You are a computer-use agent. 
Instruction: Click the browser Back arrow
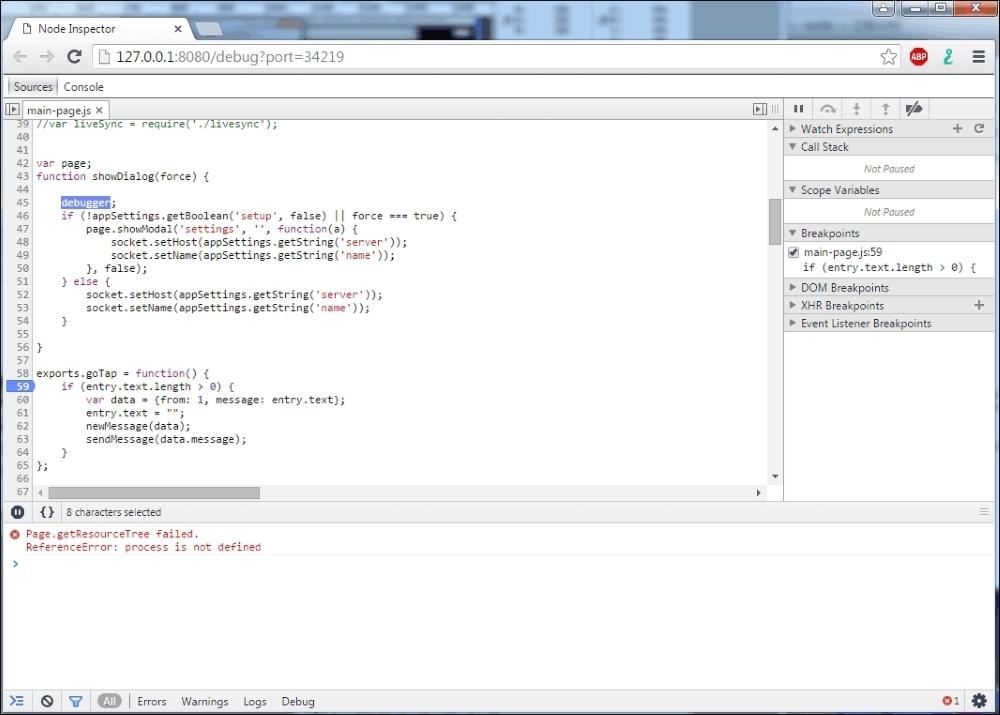[20, 57]
